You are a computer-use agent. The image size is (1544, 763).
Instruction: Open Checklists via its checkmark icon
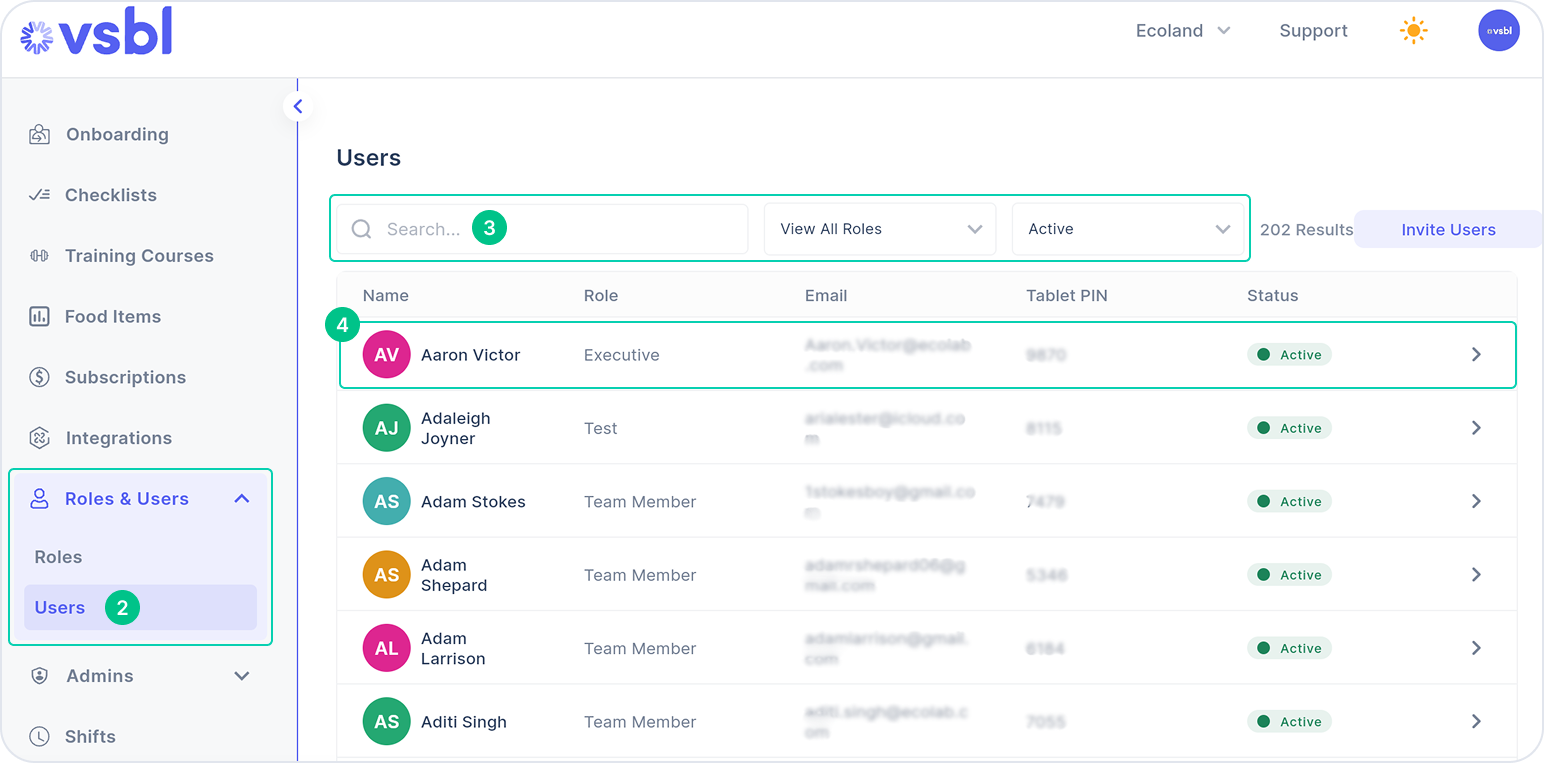39,195
